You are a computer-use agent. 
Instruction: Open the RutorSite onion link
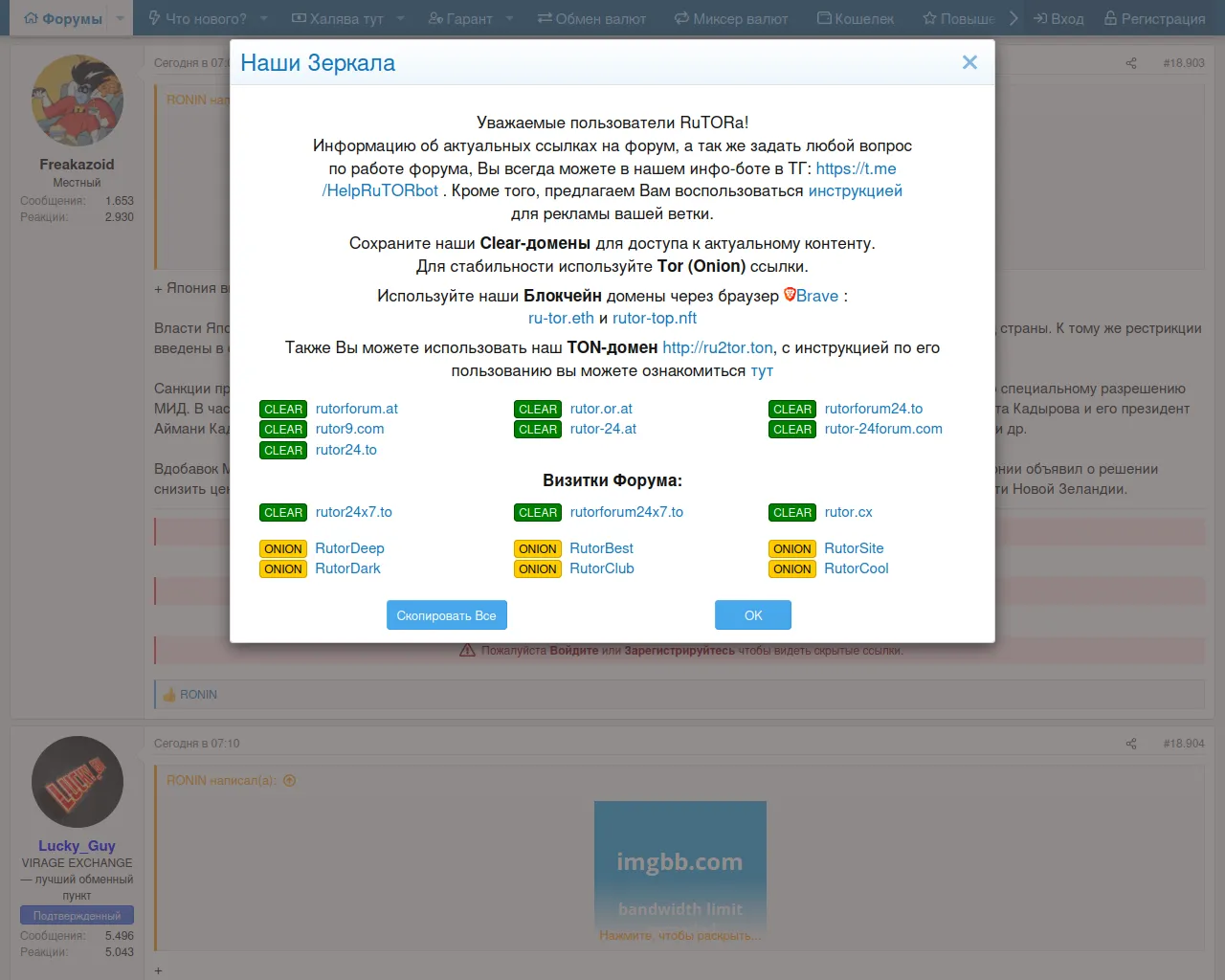855,548
